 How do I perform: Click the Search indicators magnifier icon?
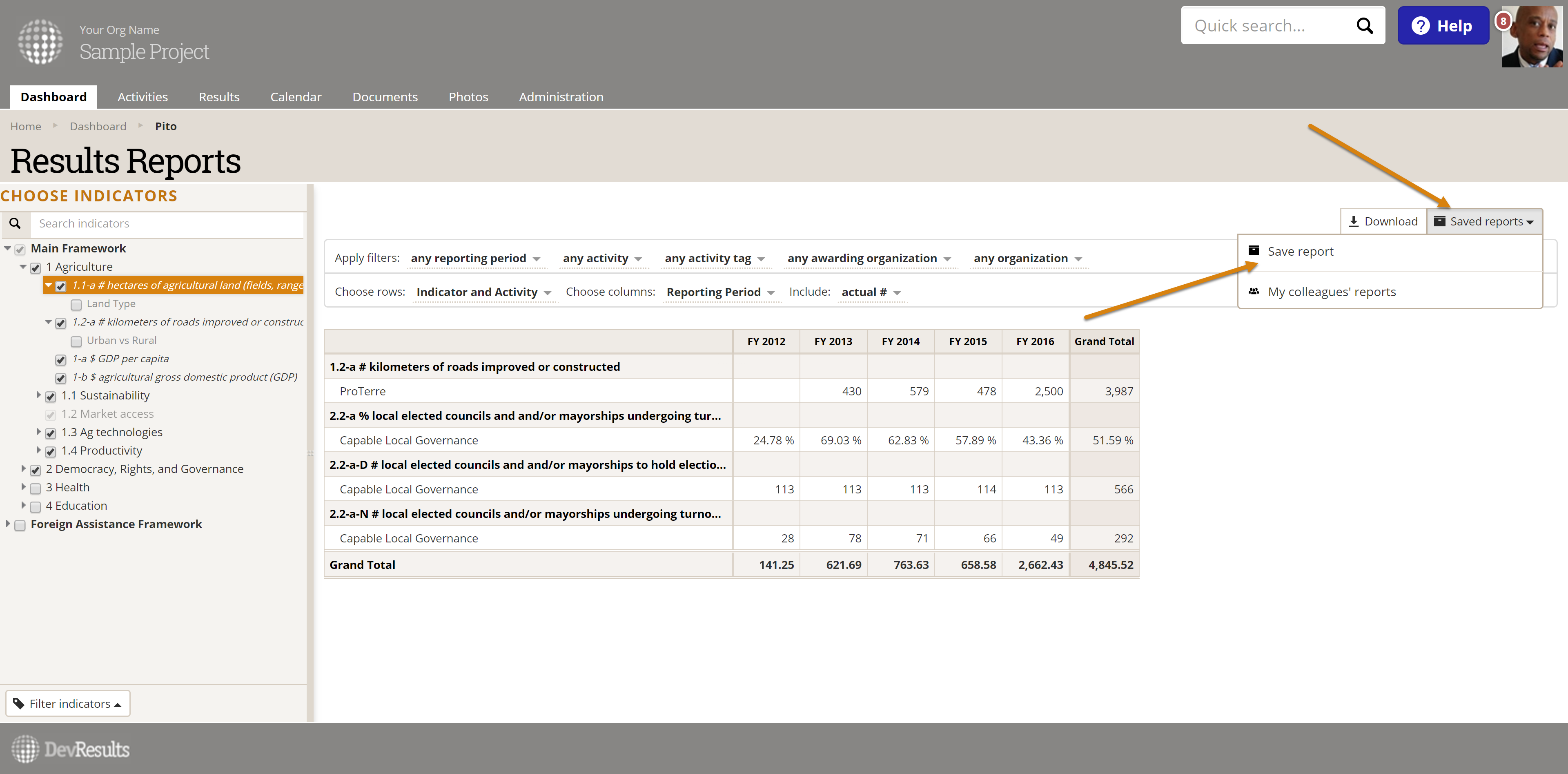click(x=15, y=223)
